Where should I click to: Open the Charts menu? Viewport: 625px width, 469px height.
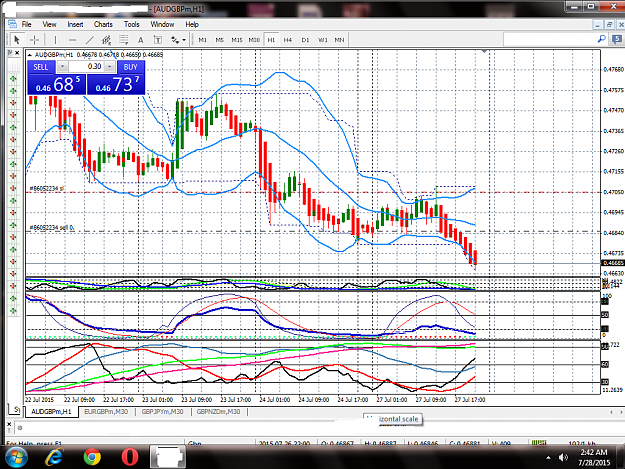(103, 24)
